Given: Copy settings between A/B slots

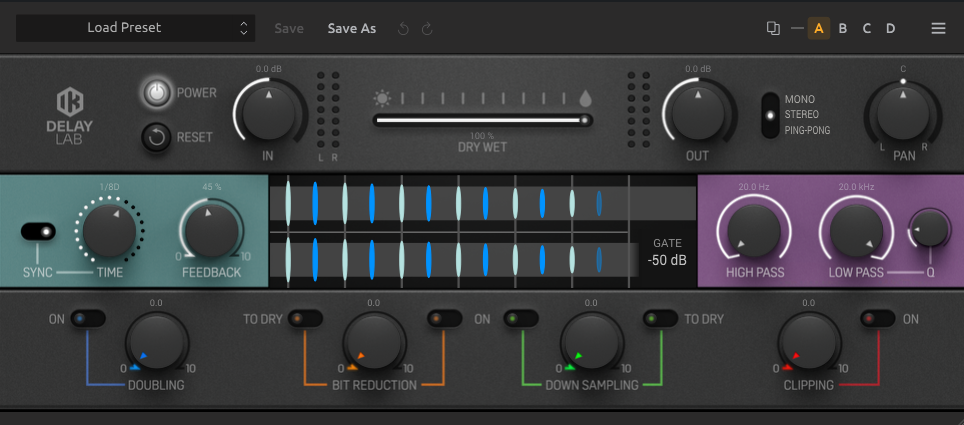Looking at the screenshot, I should tap(773, 28).
